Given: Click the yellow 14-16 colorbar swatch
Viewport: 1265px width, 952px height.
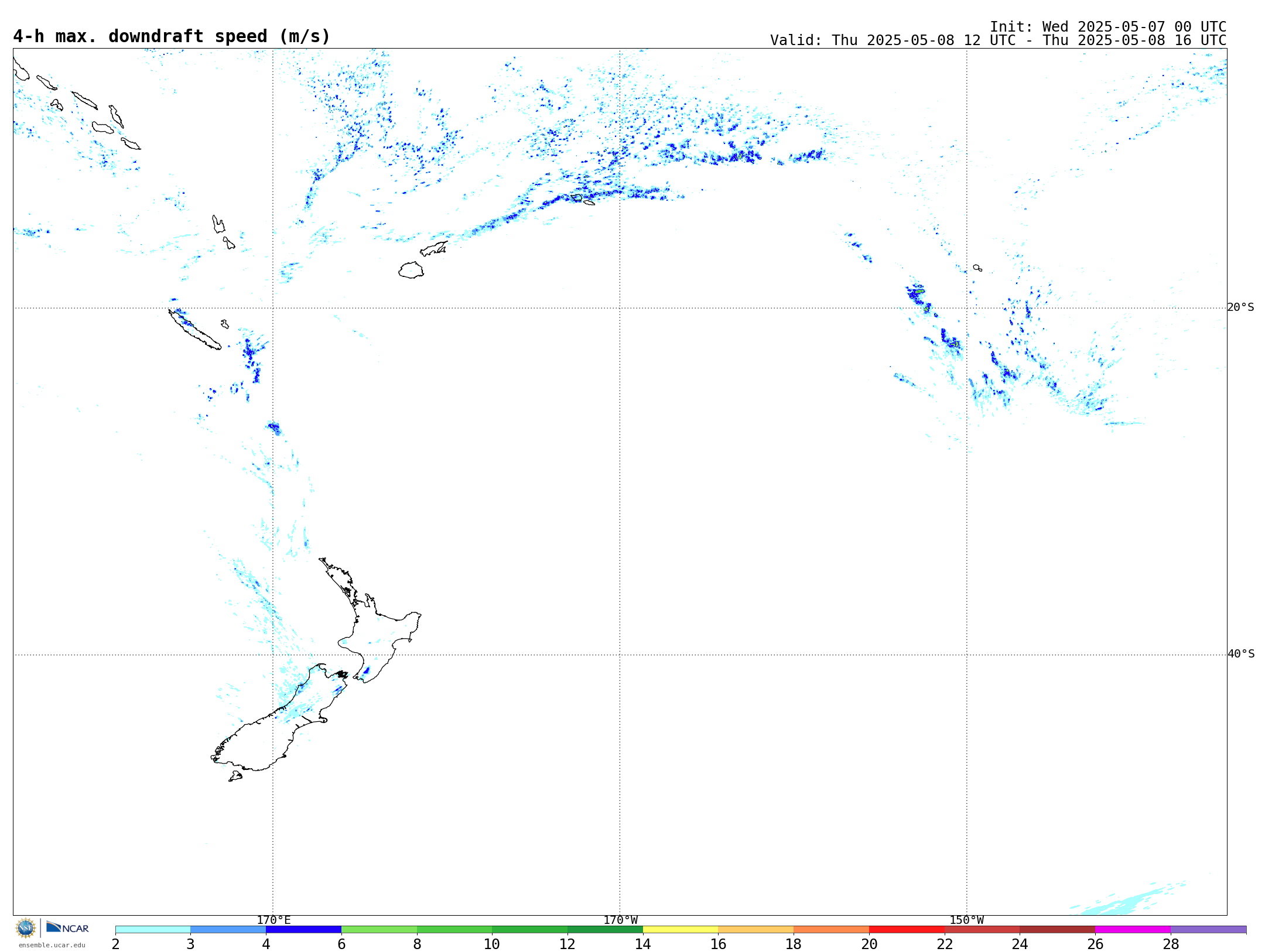Looking at the screenshot, I should pos(681,930).
